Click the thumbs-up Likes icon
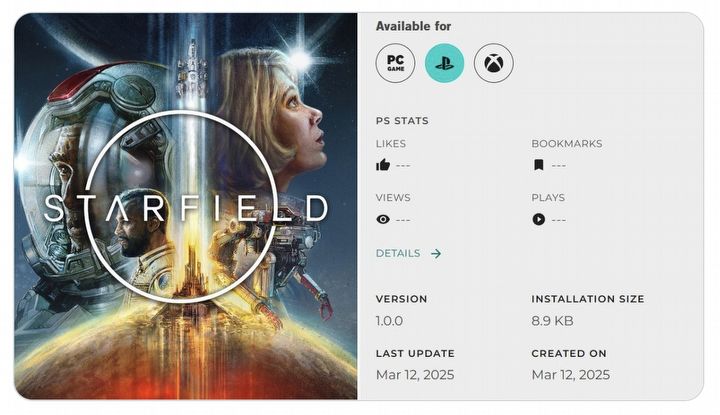This screenshot has height=415, width=720. pos(383,165)
